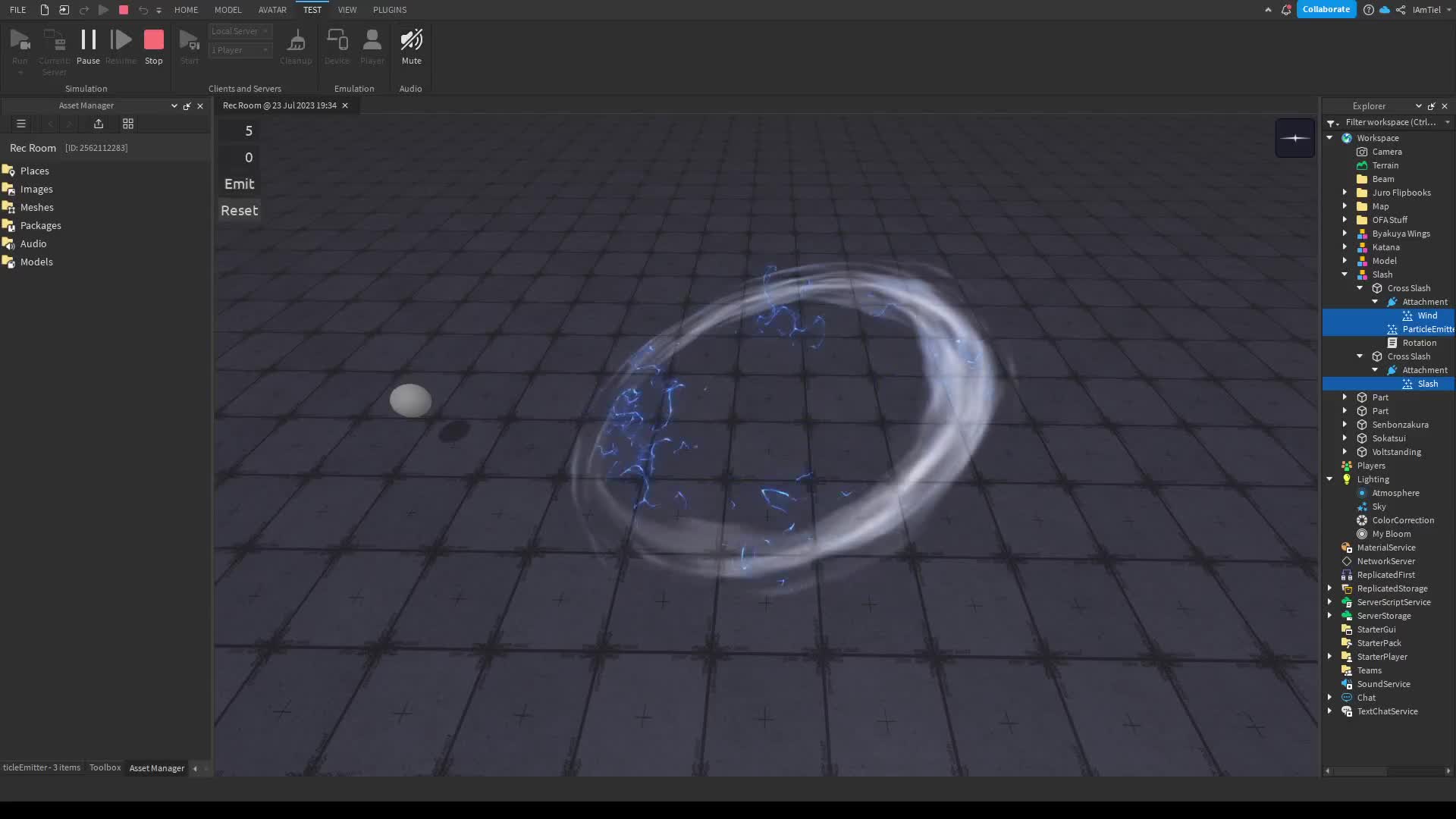Collapse the Workspace tree node
This screenshot has height=819, width=1456.
pos(1329,138)
